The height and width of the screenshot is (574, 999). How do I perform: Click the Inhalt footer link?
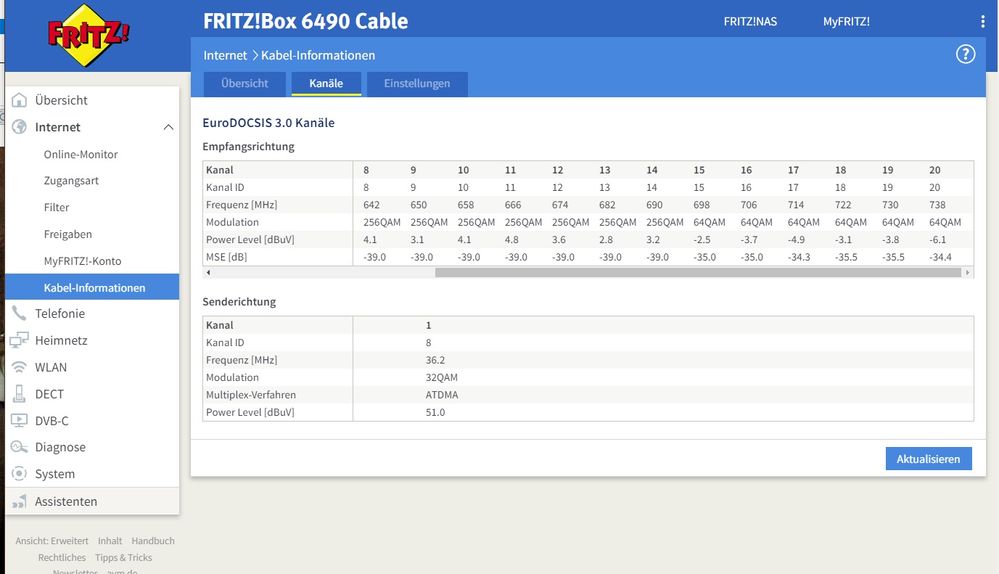click(x=110, y=541)
